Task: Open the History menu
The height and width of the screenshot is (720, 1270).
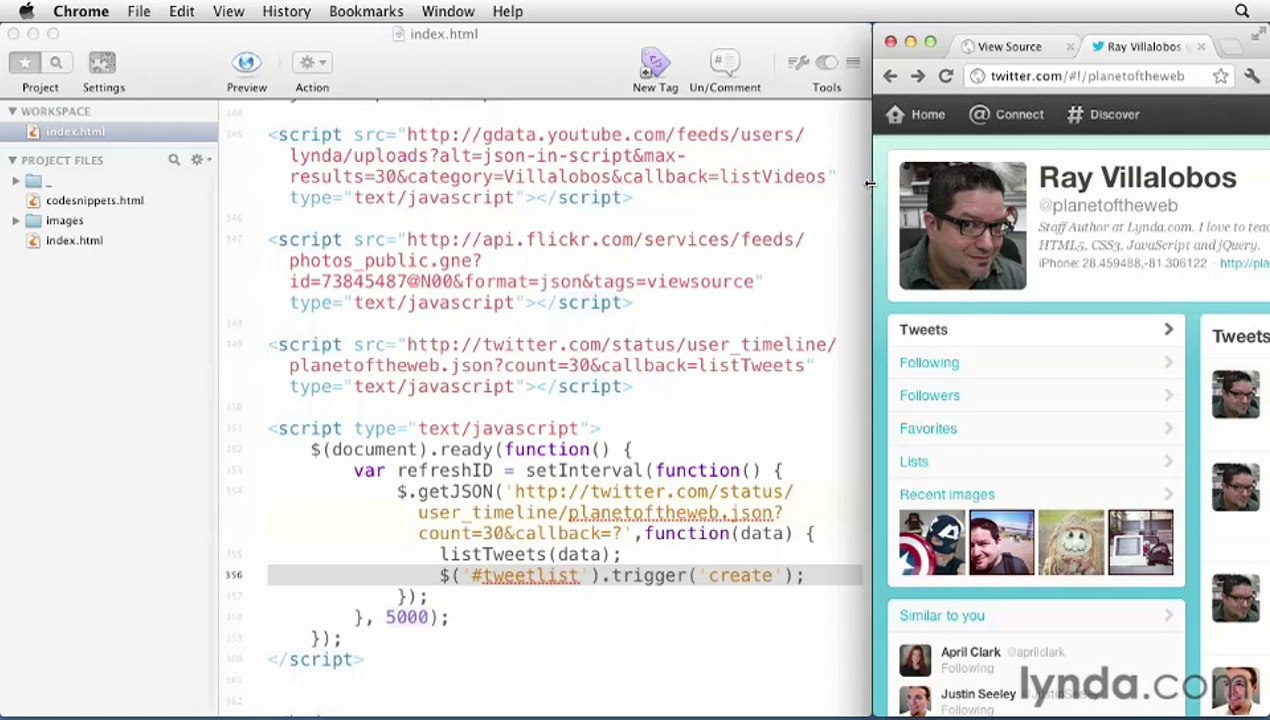Action: 286,11
